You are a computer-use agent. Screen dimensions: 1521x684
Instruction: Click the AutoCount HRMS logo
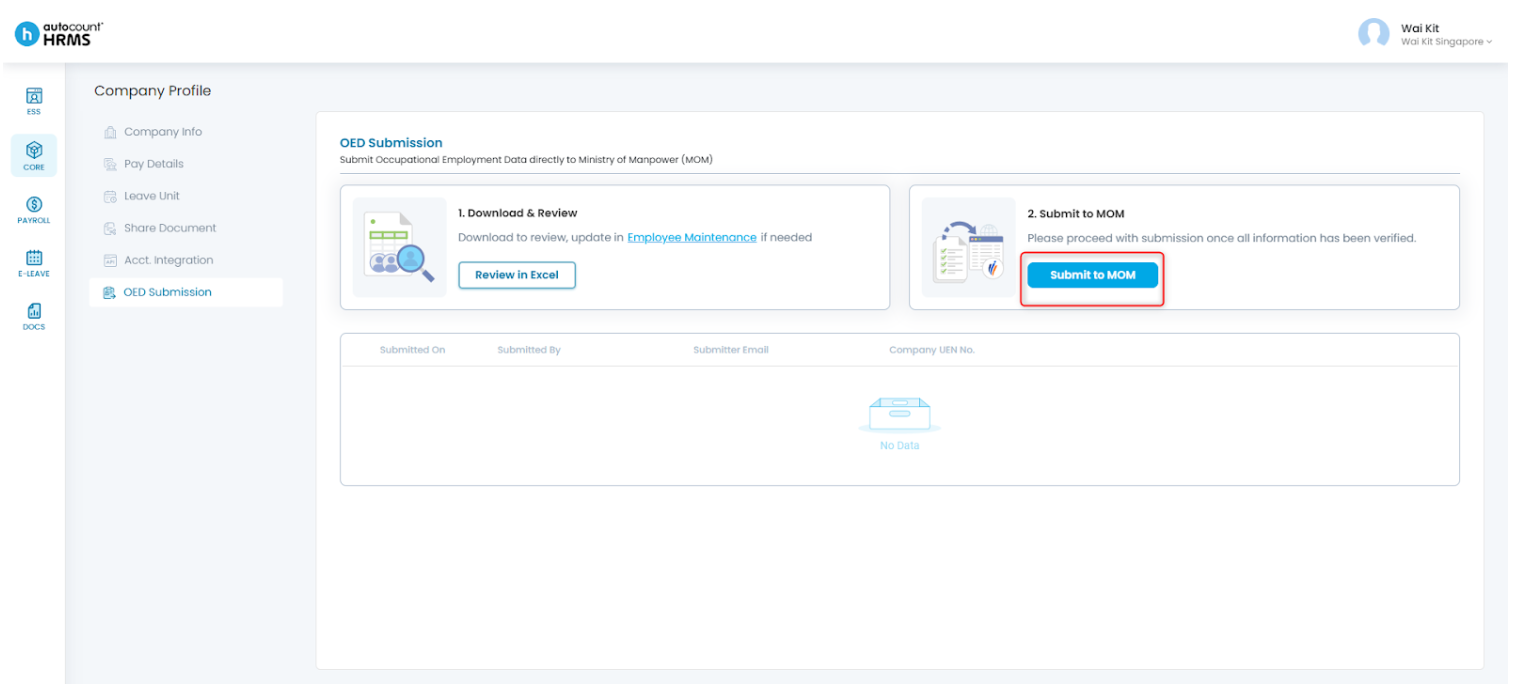tap(59, 33)
